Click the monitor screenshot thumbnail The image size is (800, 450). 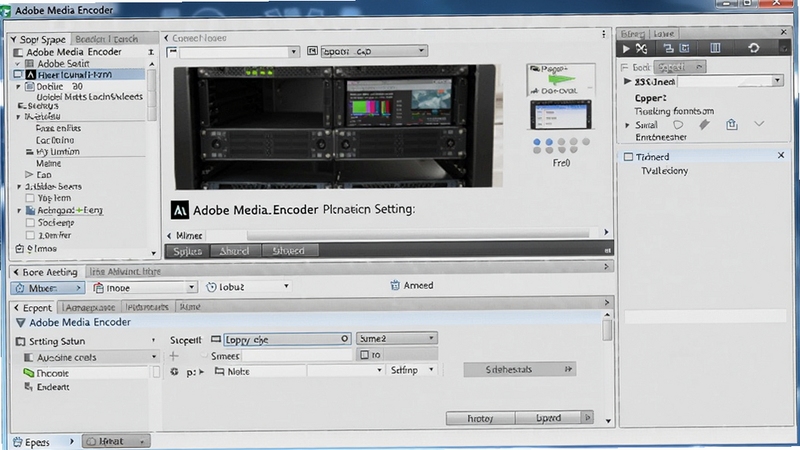coord(561,115)
